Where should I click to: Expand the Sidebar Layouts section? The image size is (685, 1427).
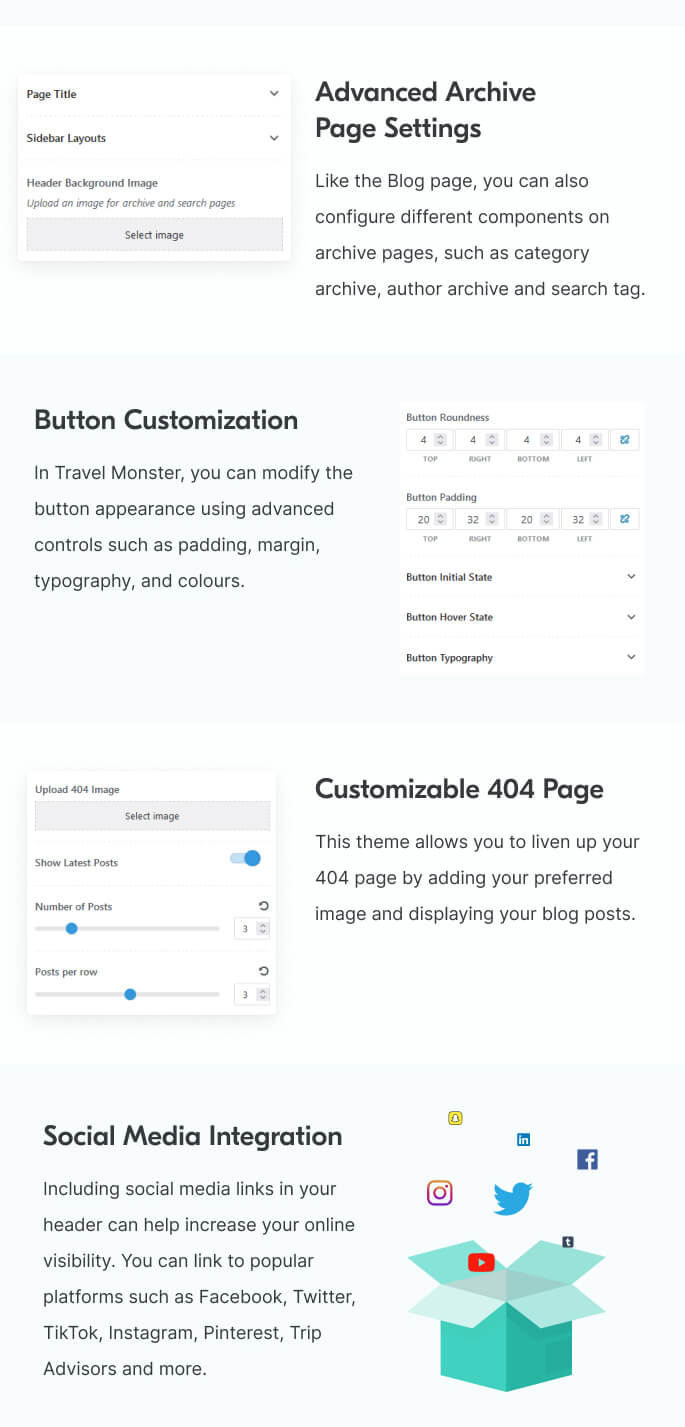[154, 138]
